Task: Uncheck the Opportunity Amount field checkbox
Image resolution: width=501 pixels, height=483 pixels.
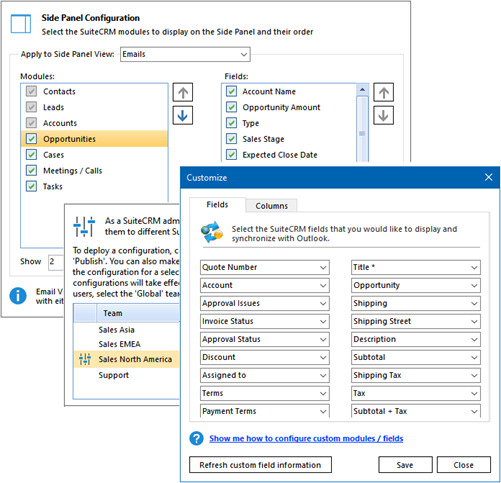Action: click(x=231, y=107)
